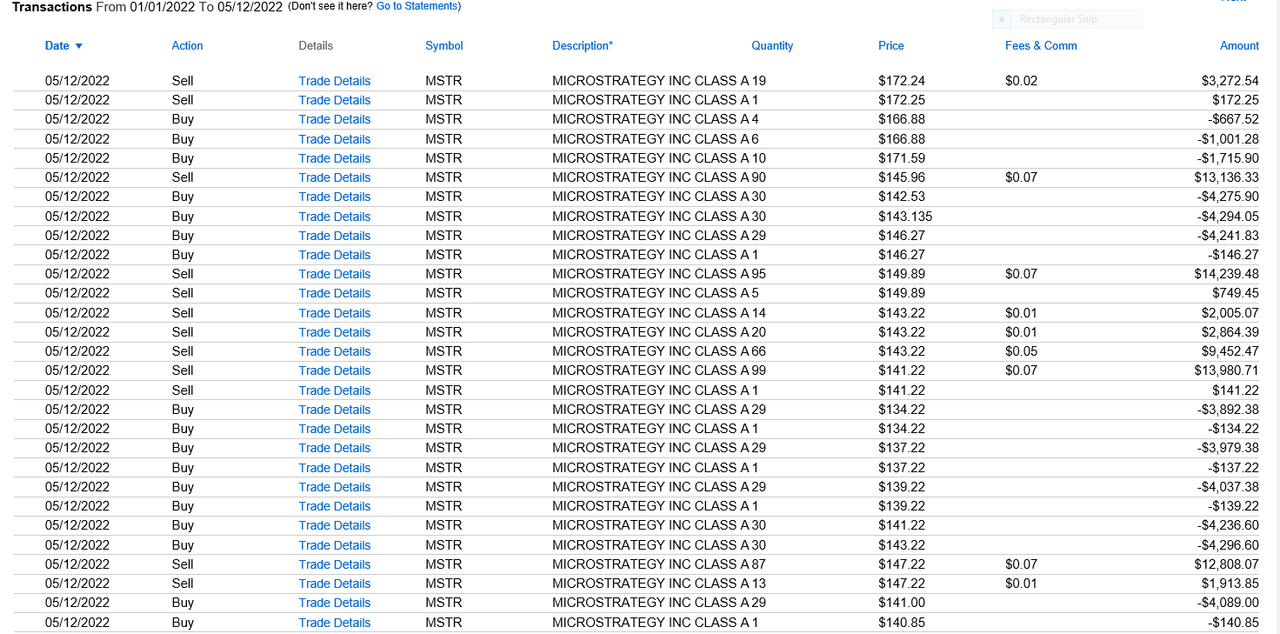Click the amount -$137.22
1280x634 pixels.
point(1233,468)
